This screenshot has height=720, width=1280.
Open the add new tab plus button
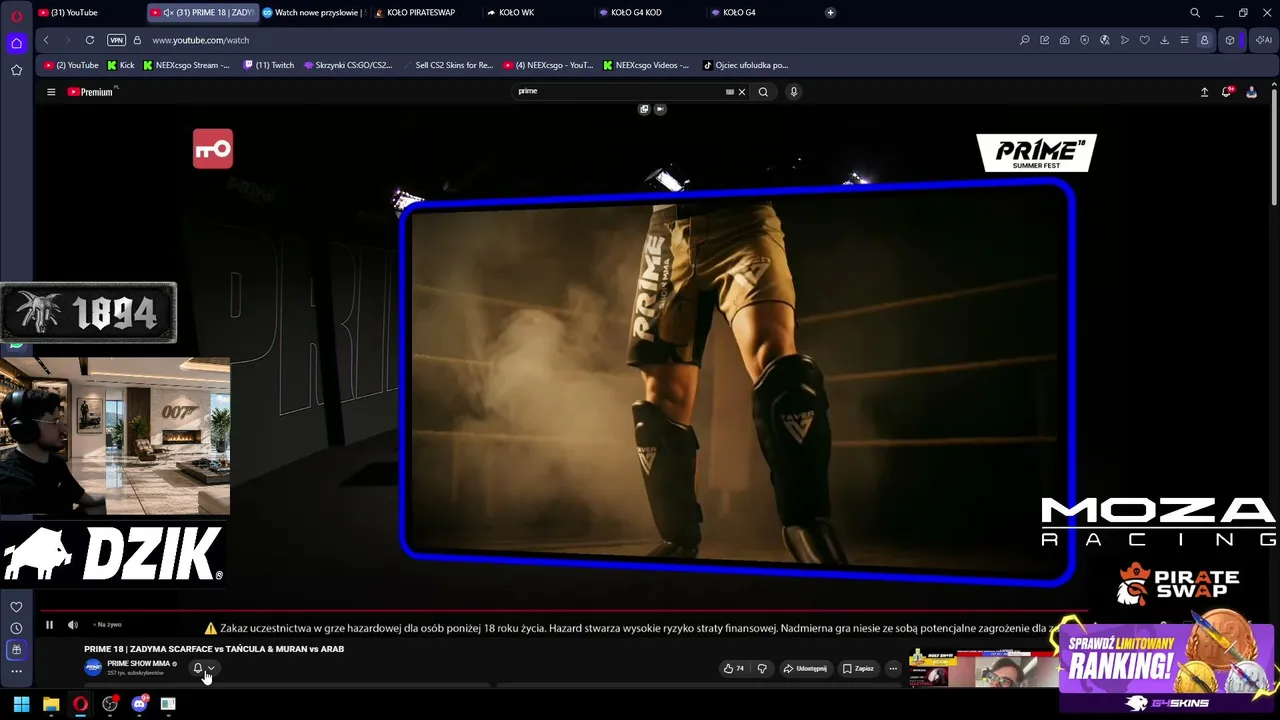coord(830,13)
